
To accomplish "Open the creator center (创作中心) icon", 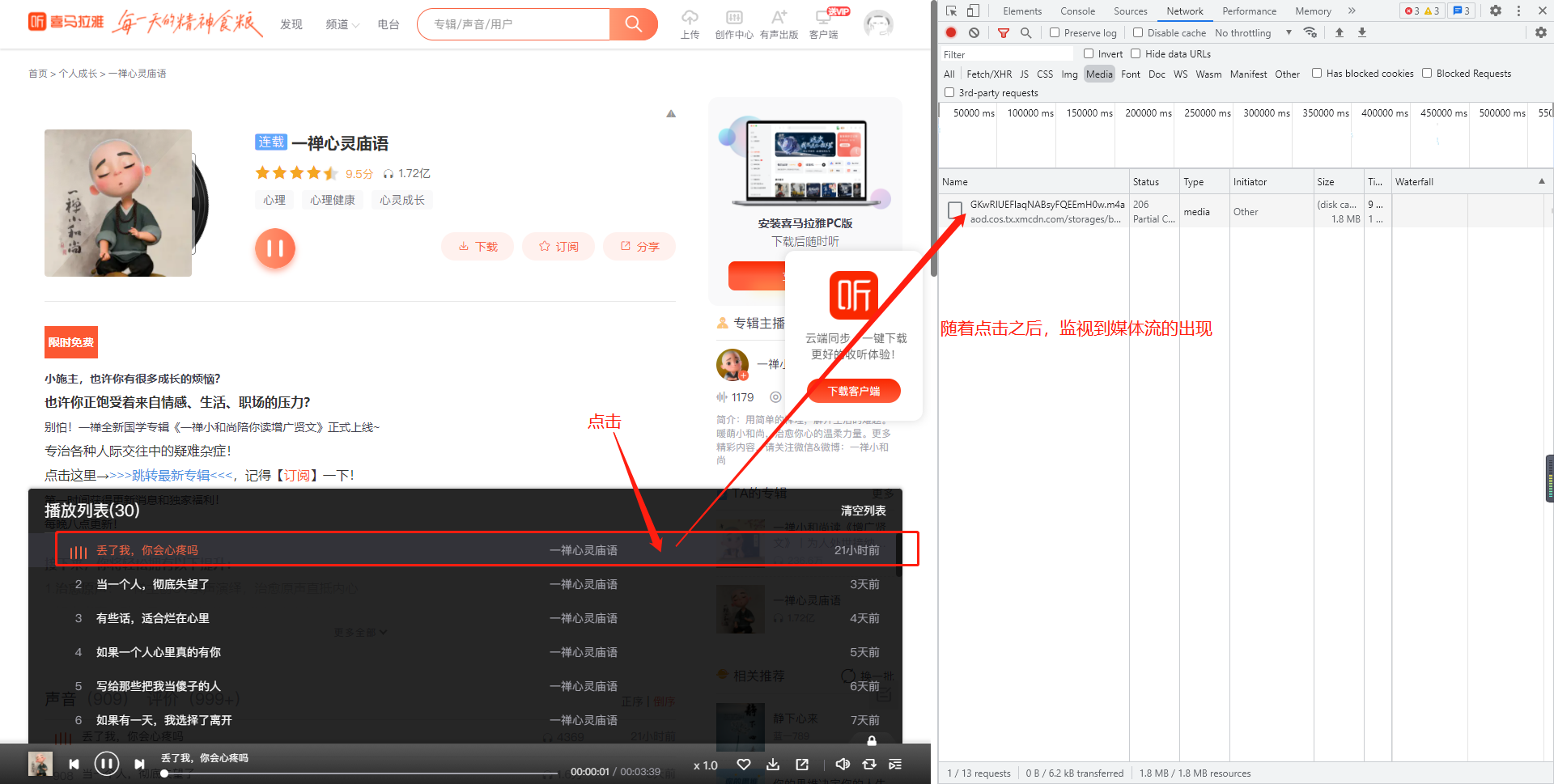I will pos(734,23).
